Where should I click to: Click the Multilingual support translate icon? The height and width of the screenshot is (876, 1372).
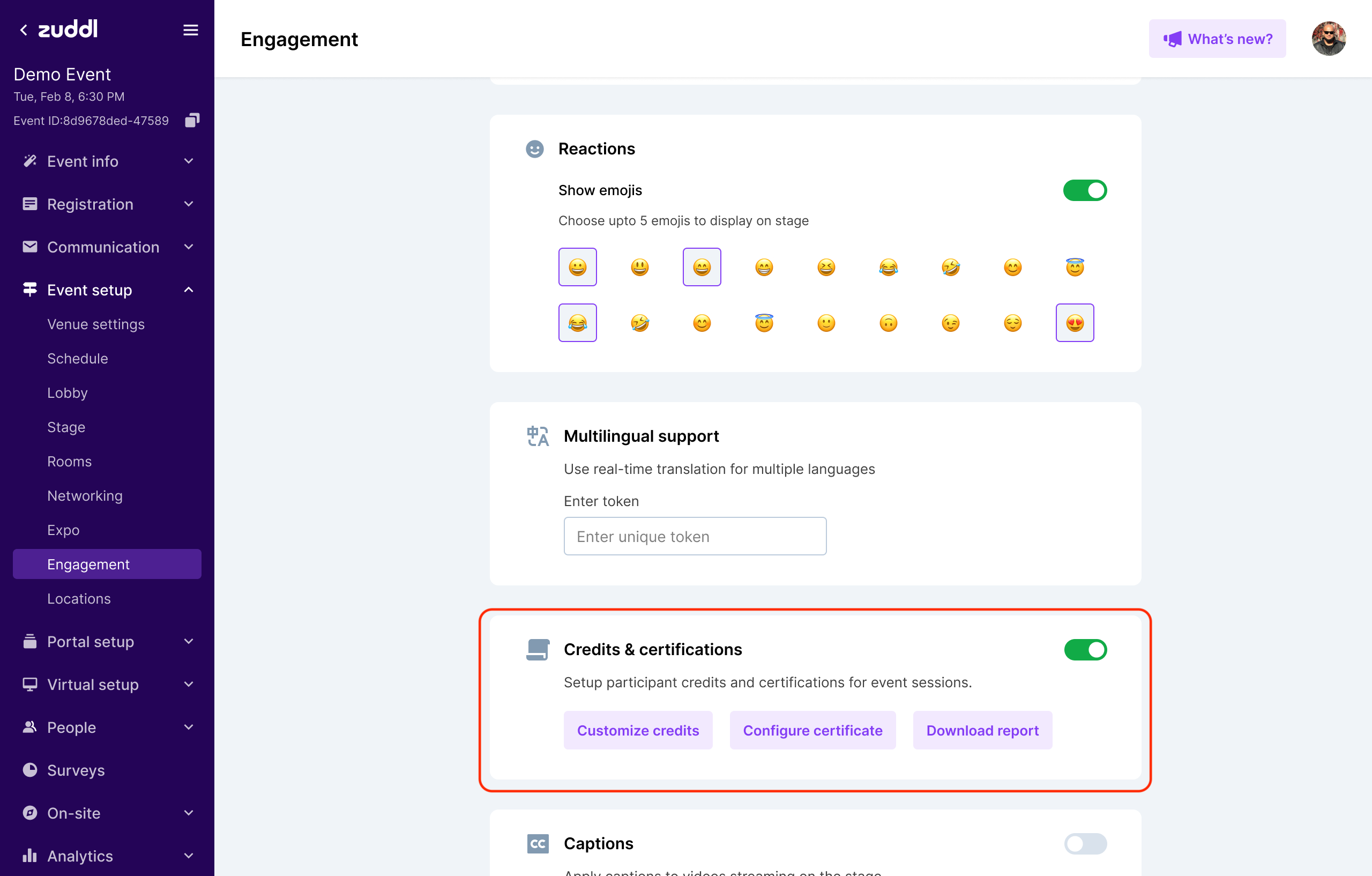coord(538,436)
